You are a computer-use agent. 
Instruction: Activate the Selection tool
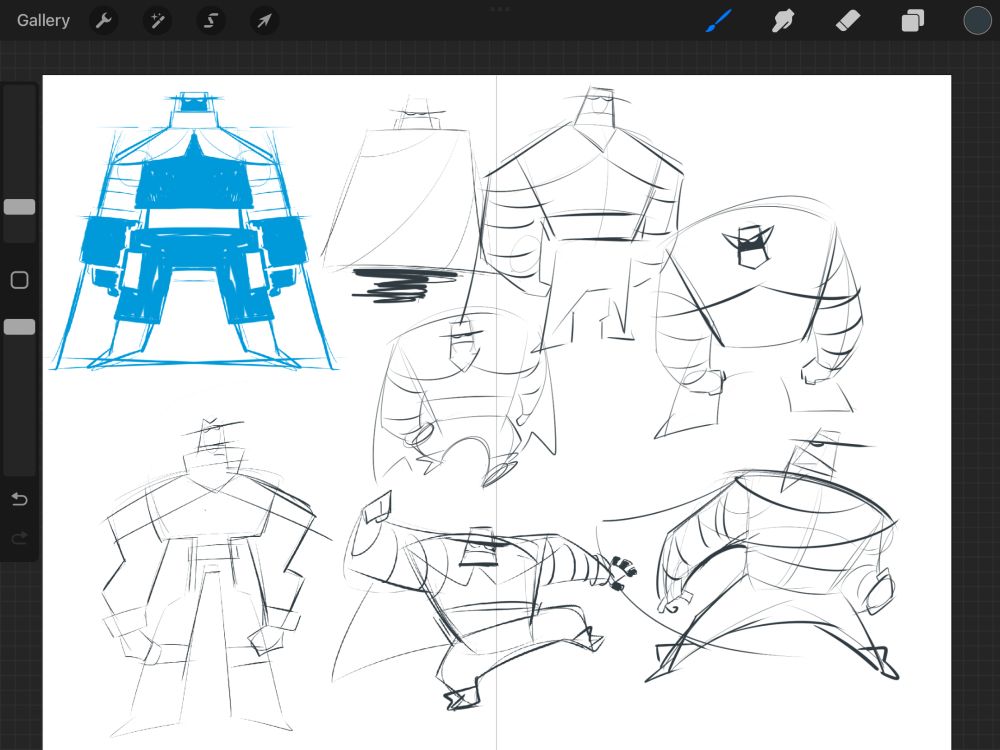click(210, 21)
